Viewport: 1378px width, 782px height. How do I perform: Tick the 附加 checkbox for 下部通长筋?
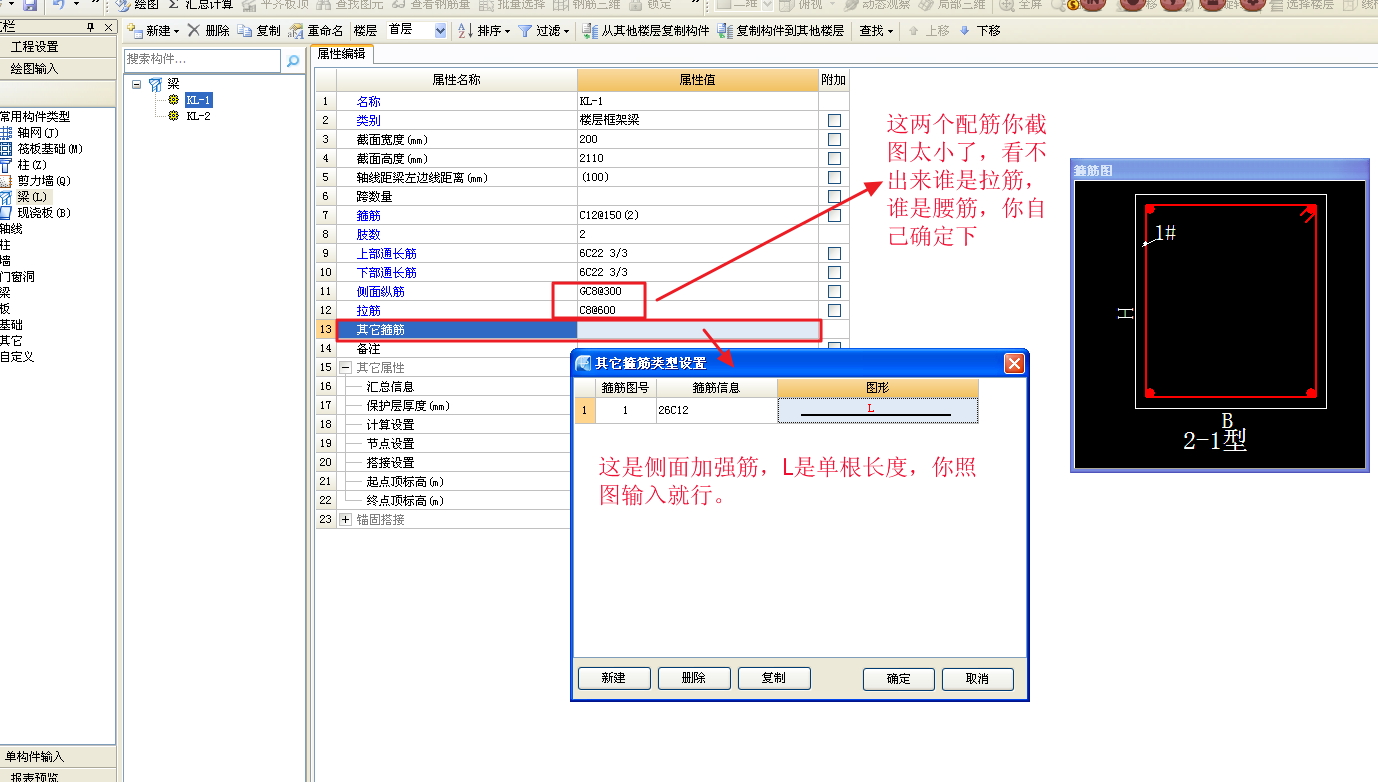coord(834,272)
